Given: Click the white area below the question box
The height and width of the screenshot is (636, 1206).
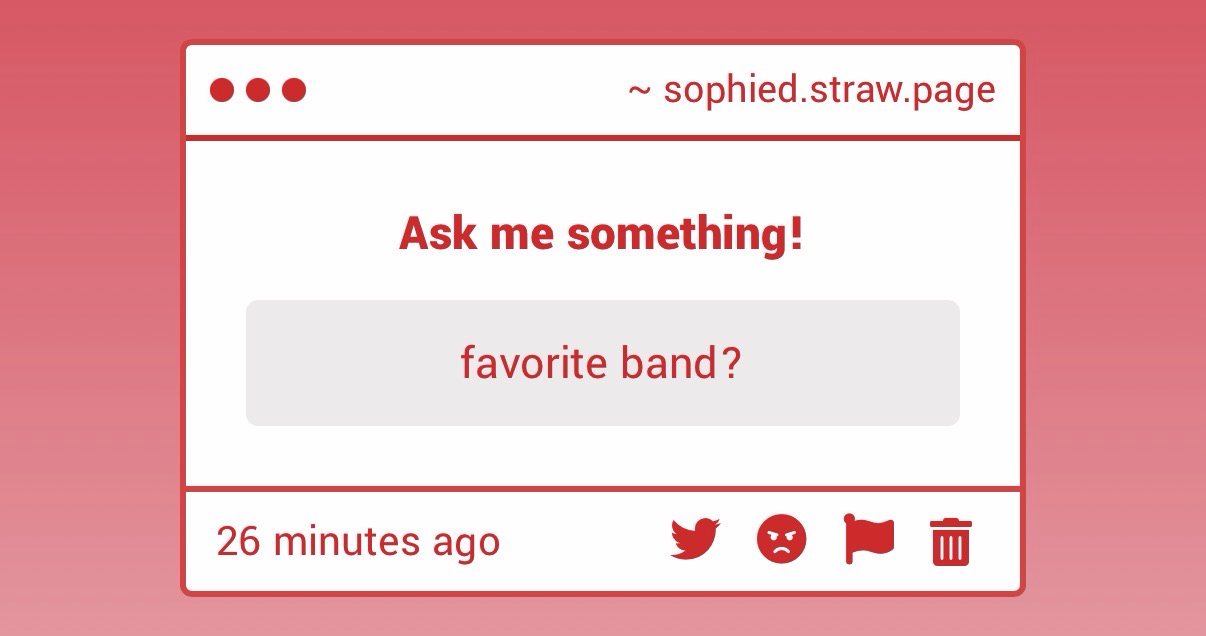Looking at the screenshot, I should [x=600, y=456].
